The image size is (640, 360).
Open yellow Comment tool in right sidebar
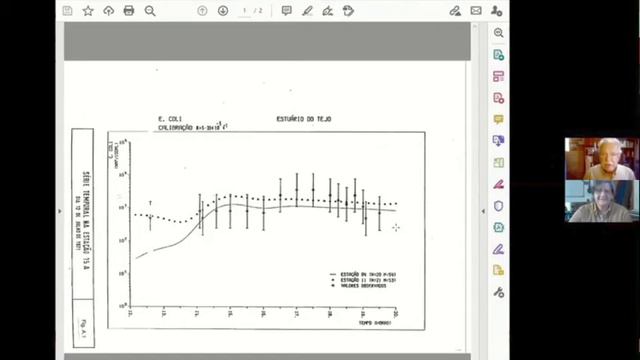498,120
